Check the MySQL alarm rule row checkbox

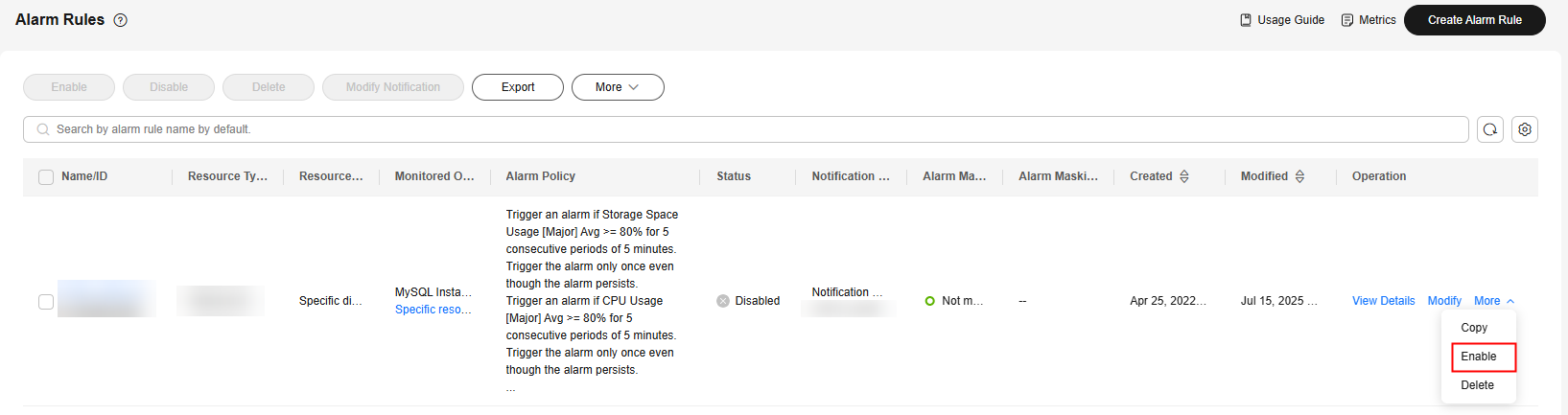(46, 302)
